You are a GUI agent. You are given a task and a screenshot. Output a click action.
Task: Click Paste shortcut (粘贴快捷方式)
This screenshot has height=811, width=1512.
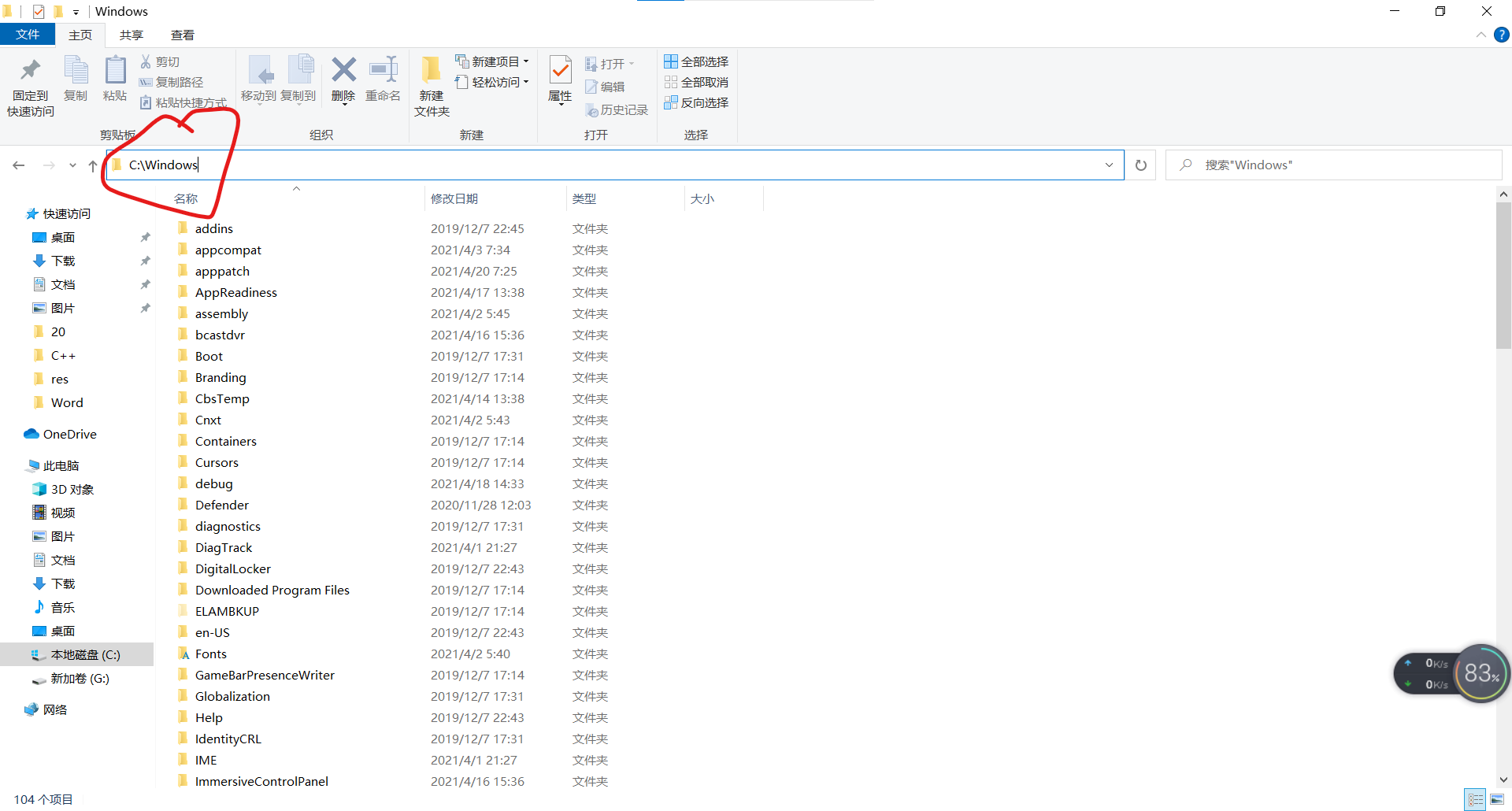[x=183, y=102]
